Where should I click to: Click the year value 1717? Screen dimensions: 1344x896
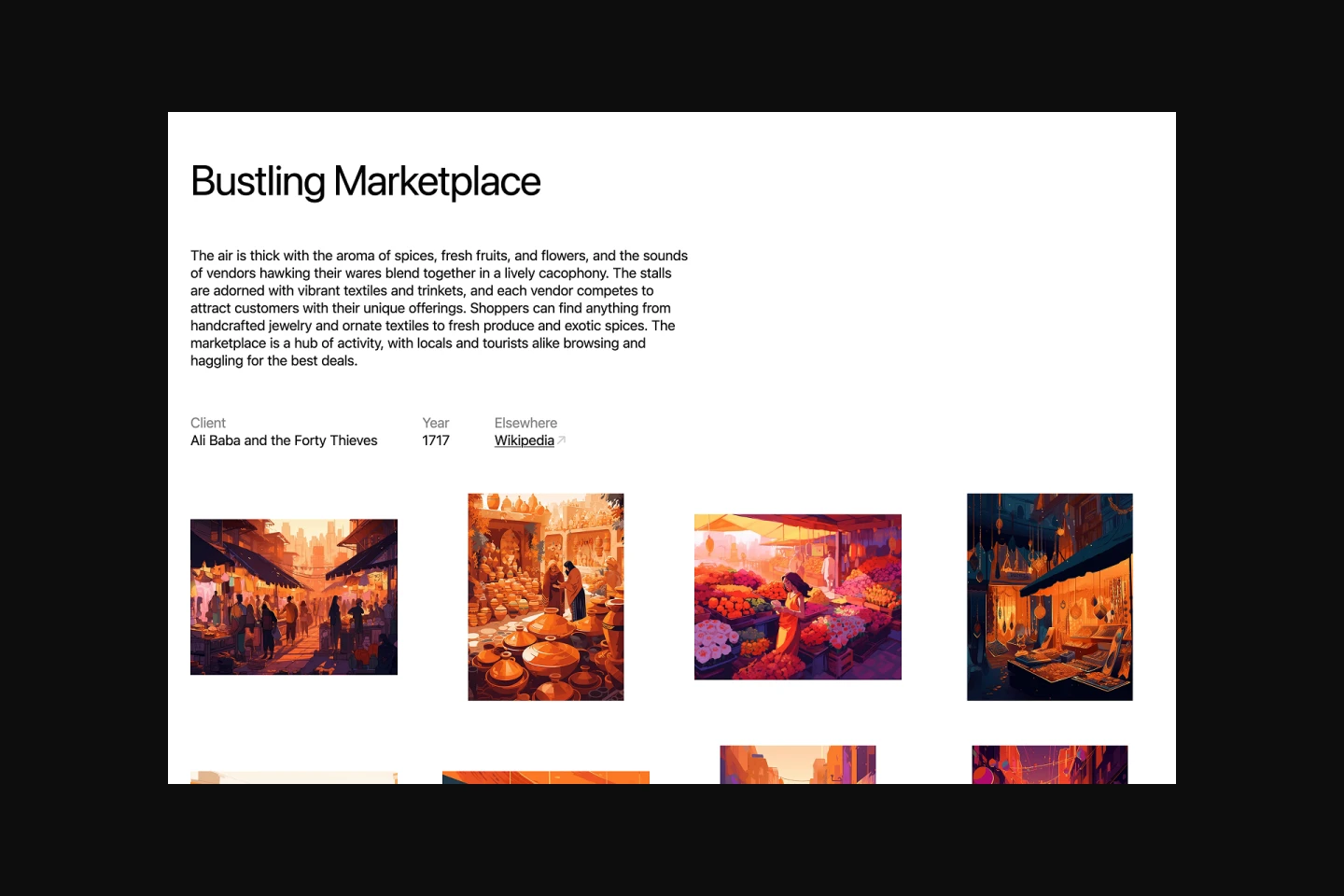(436, 441)
